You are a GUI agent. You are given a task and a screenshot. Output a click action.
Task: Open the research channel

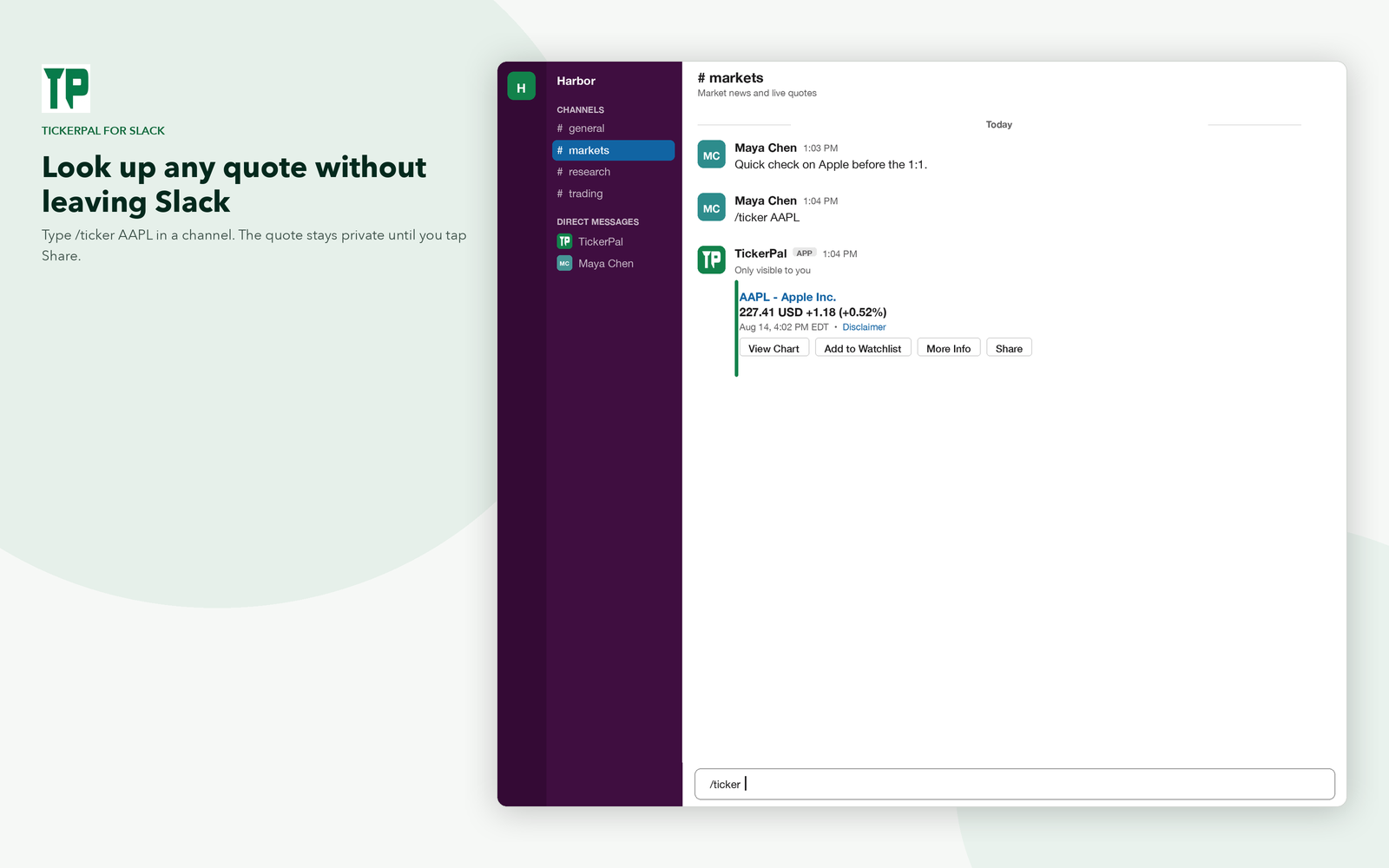coord(613,172)
